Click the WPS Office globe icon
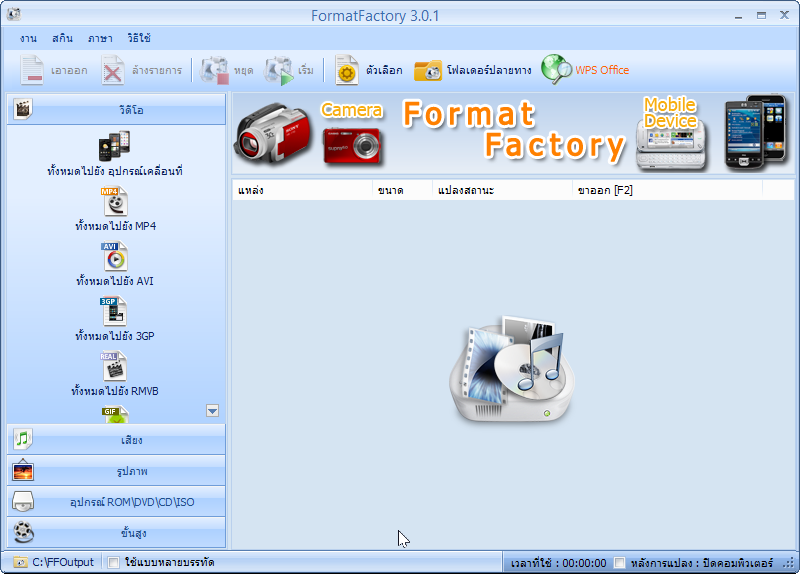This screenshot has width=800, height=574. click(557, 69)
